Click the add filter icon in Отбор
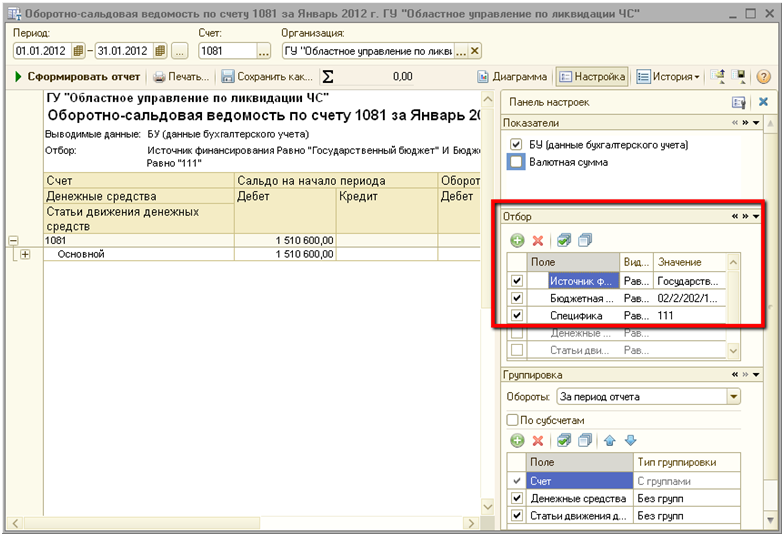Screen dimensions: 784x536 [517, 240]
